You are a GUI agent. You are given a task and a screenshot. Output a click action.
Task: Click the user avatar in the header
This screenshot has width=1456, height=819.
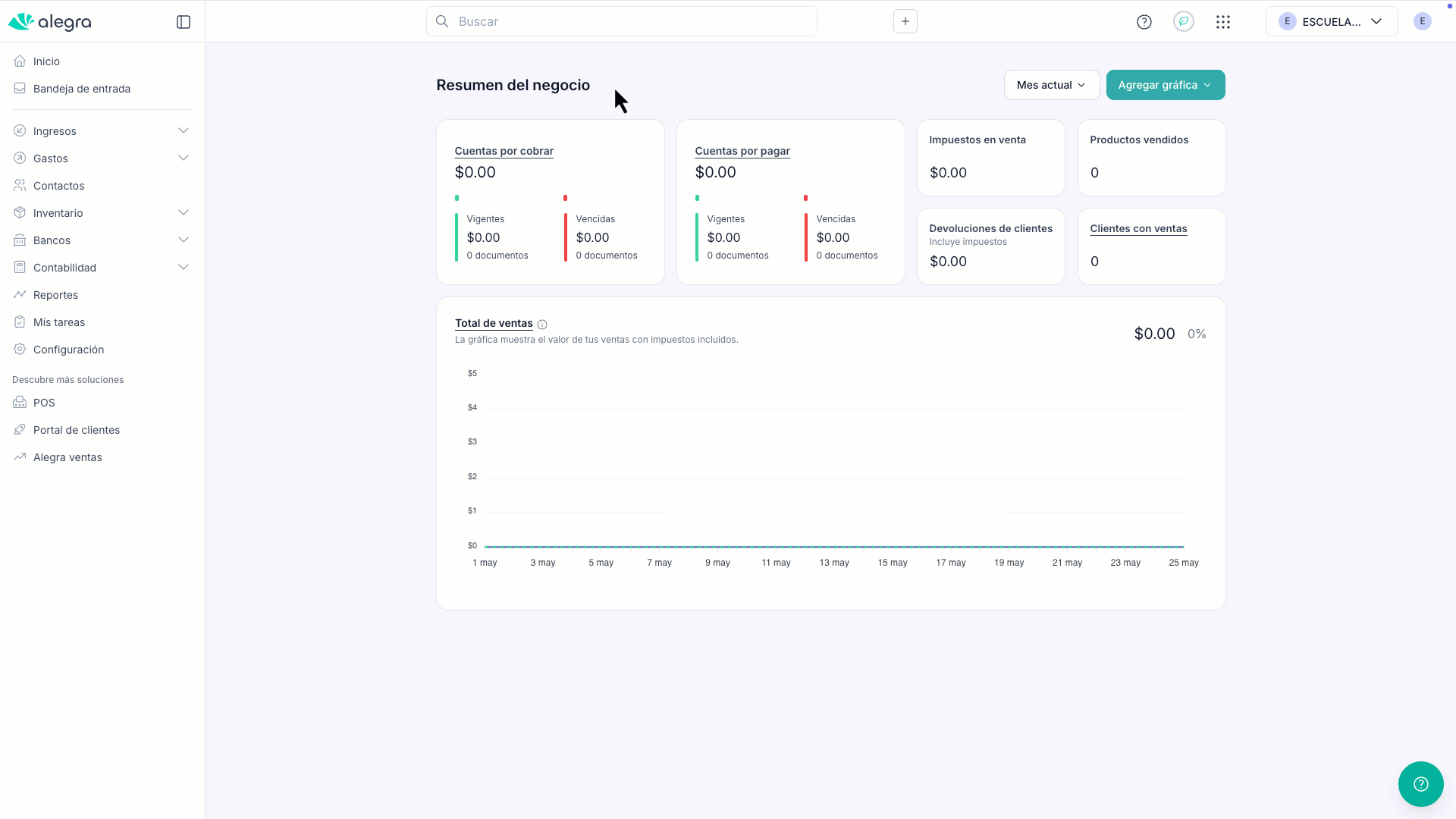1423,21
